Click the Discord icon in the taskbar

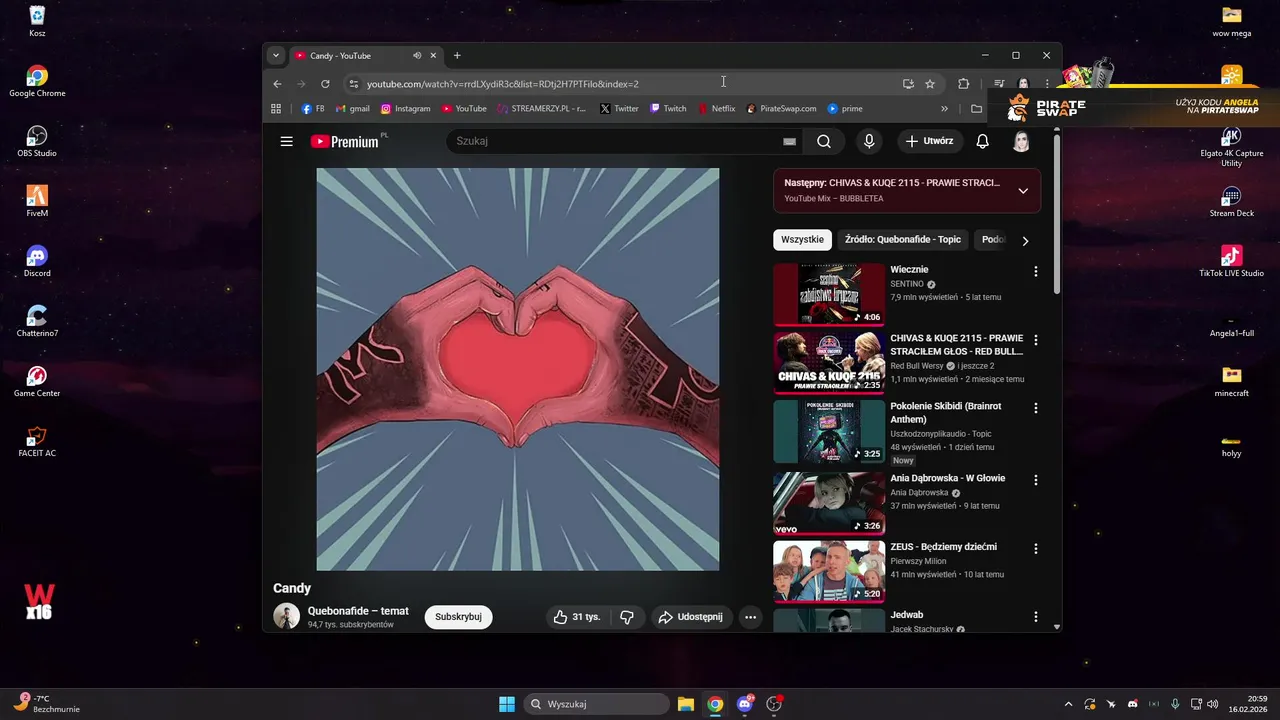pos(744,704)
